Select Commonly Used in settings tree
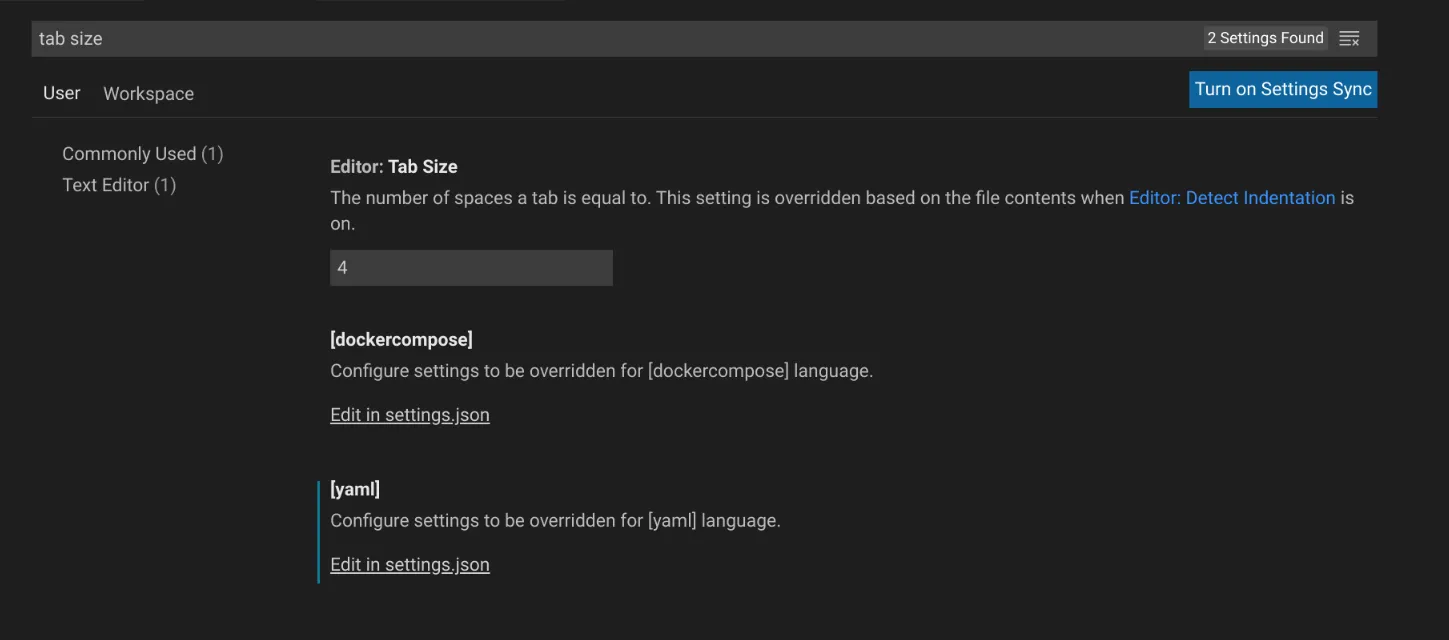Image resolution: width=1449 pixels, height=640 pixels. (142, 154)
